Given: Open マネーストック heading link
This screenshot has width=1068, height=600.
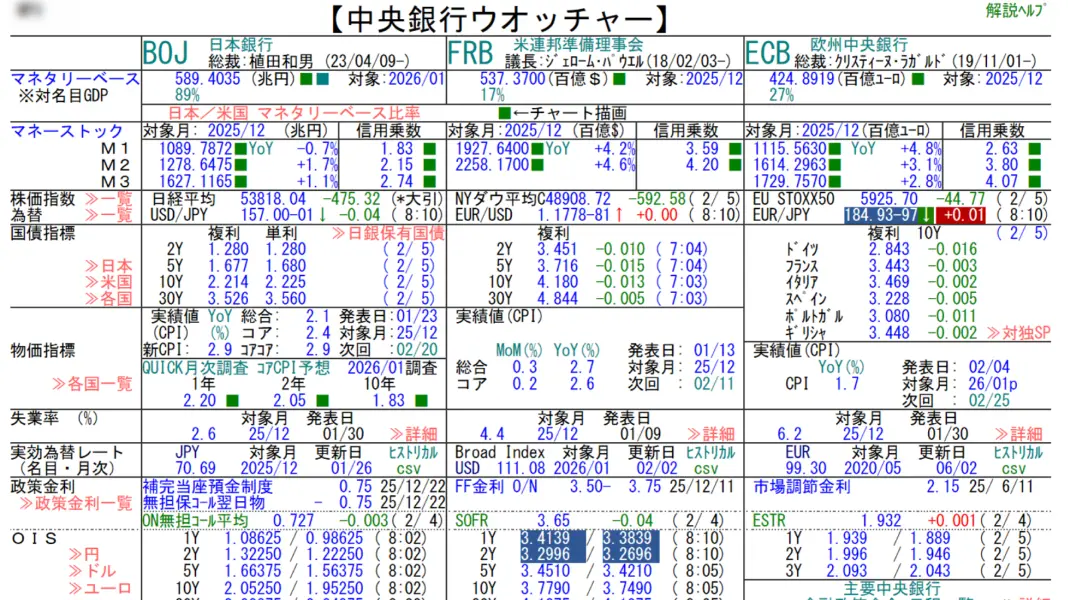Looking at the screenshot, I should 67,131.
